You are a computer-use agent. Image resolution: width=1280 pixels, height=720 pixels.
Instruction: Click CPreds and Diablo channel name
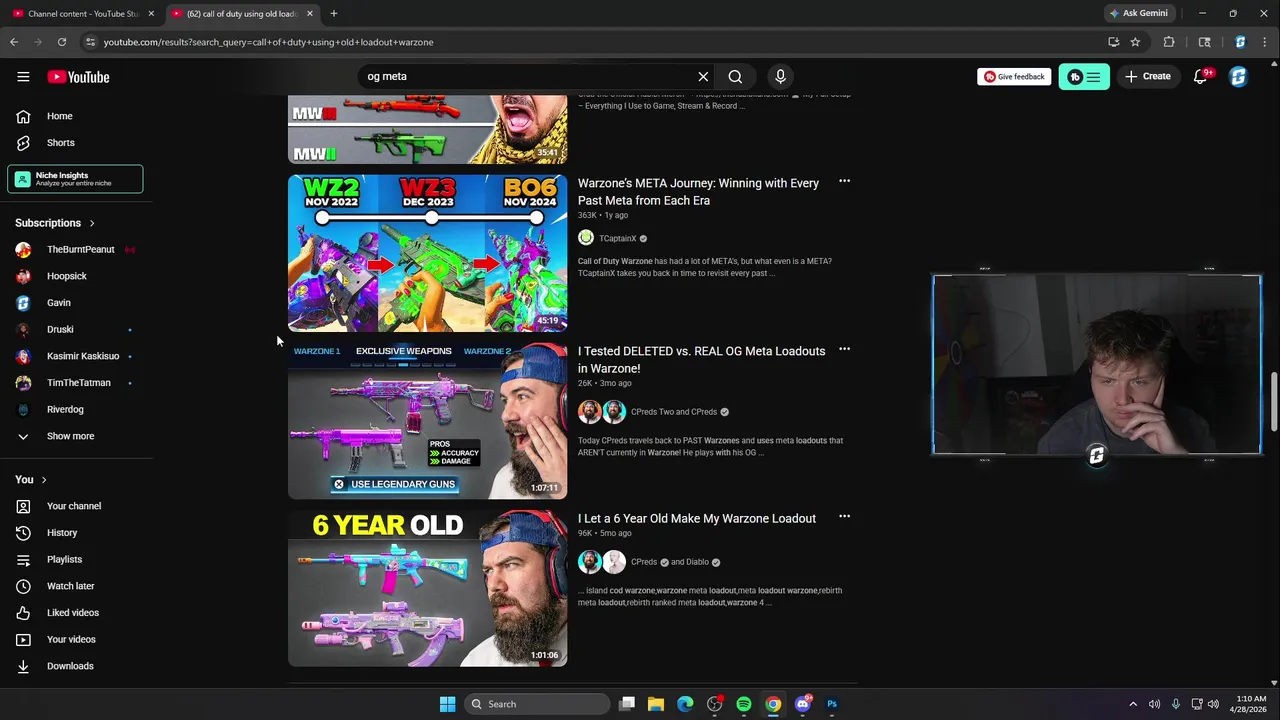click(669, 562)
